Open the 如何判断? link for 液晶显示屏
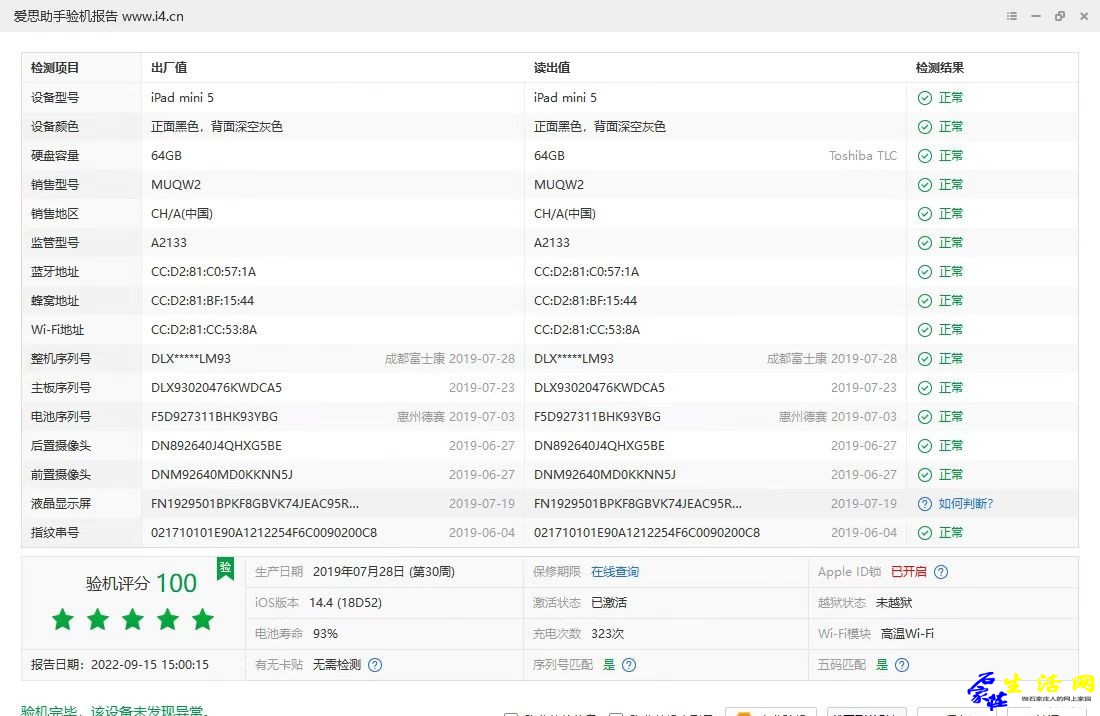The image size is (1100, 716). point(965,504)
